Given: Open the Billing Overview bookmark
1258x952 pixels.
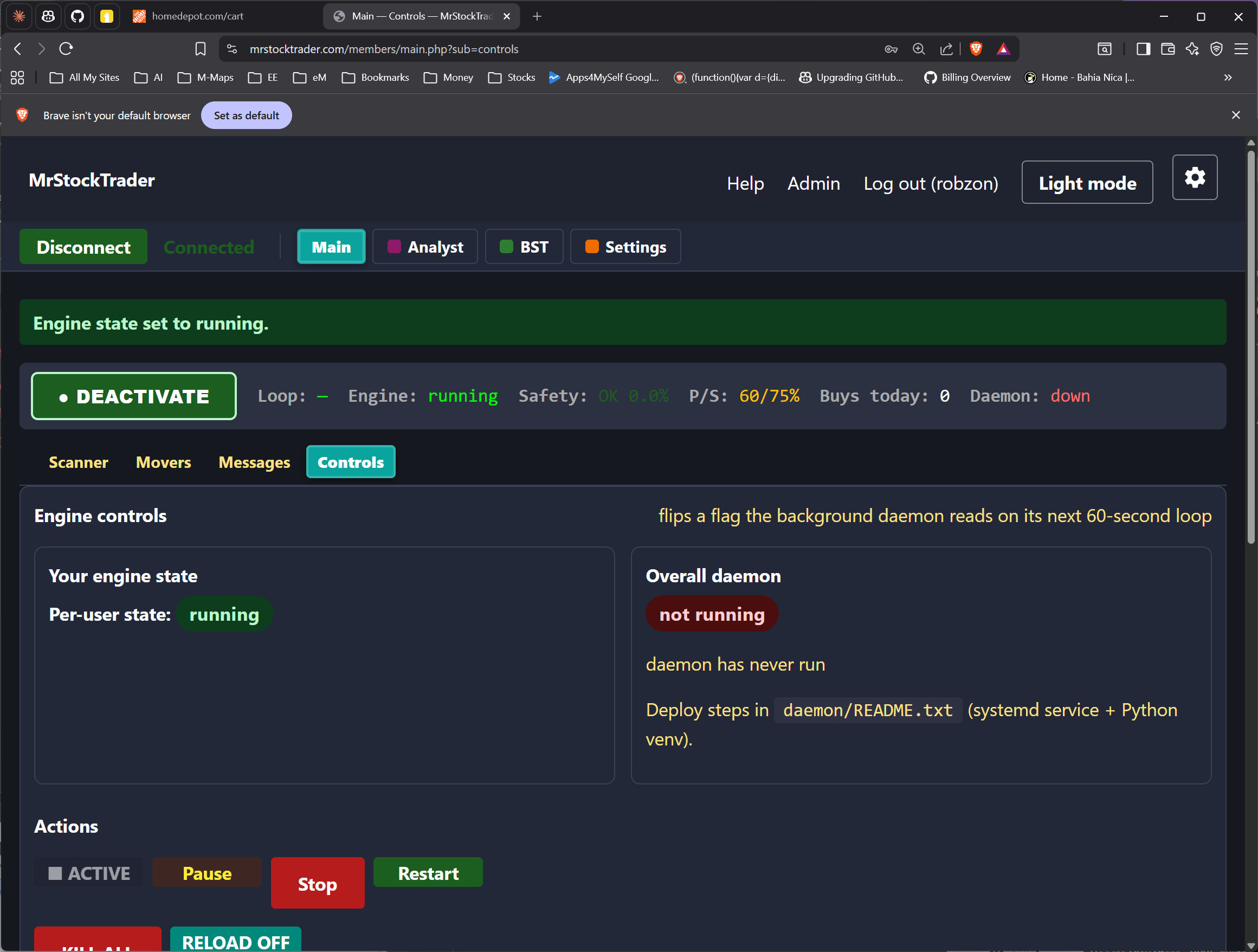Looking at the screenshot, I should 967,78.
